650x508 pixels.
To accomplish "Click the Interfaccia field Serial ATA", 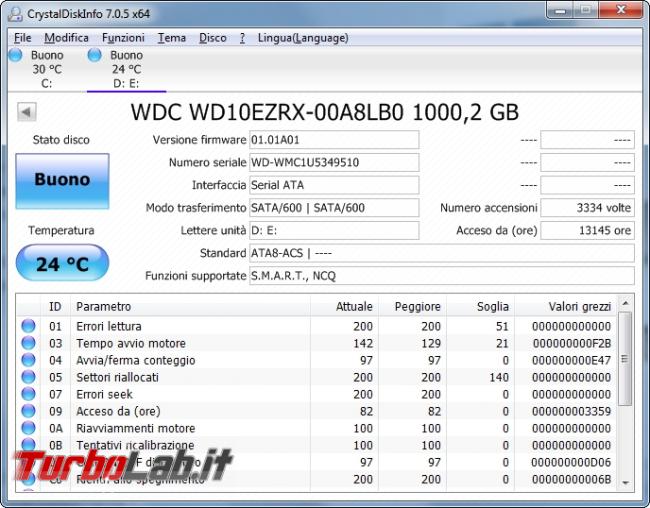I will coord(334,185).
